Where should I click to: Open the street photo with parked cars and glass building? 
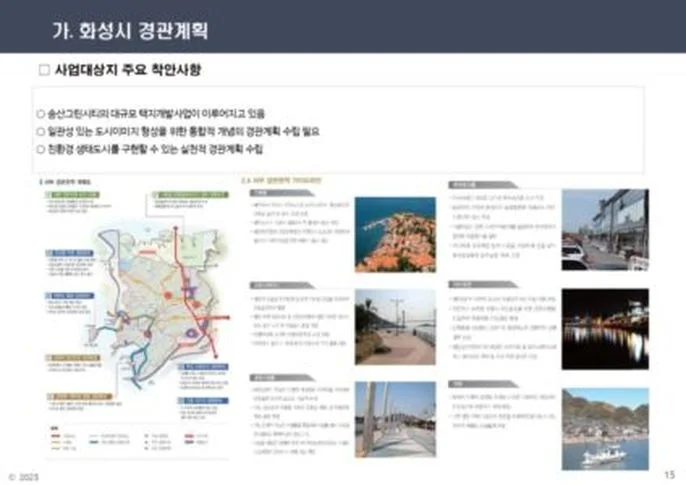(x=605, y=230)
